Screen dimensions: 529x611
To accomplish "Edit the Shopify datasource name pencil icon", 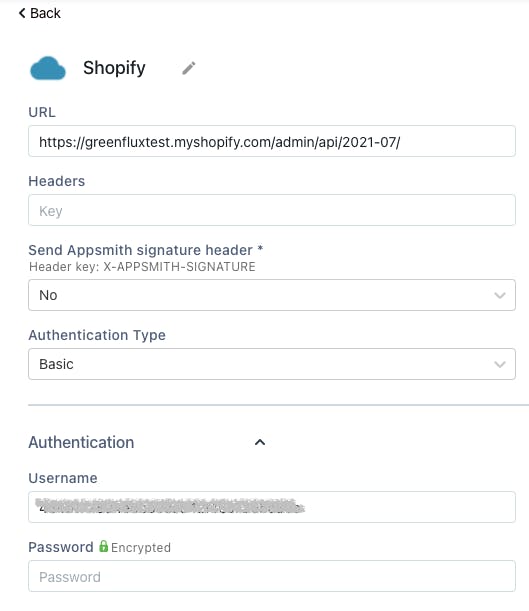I will [x=189, y=68].
